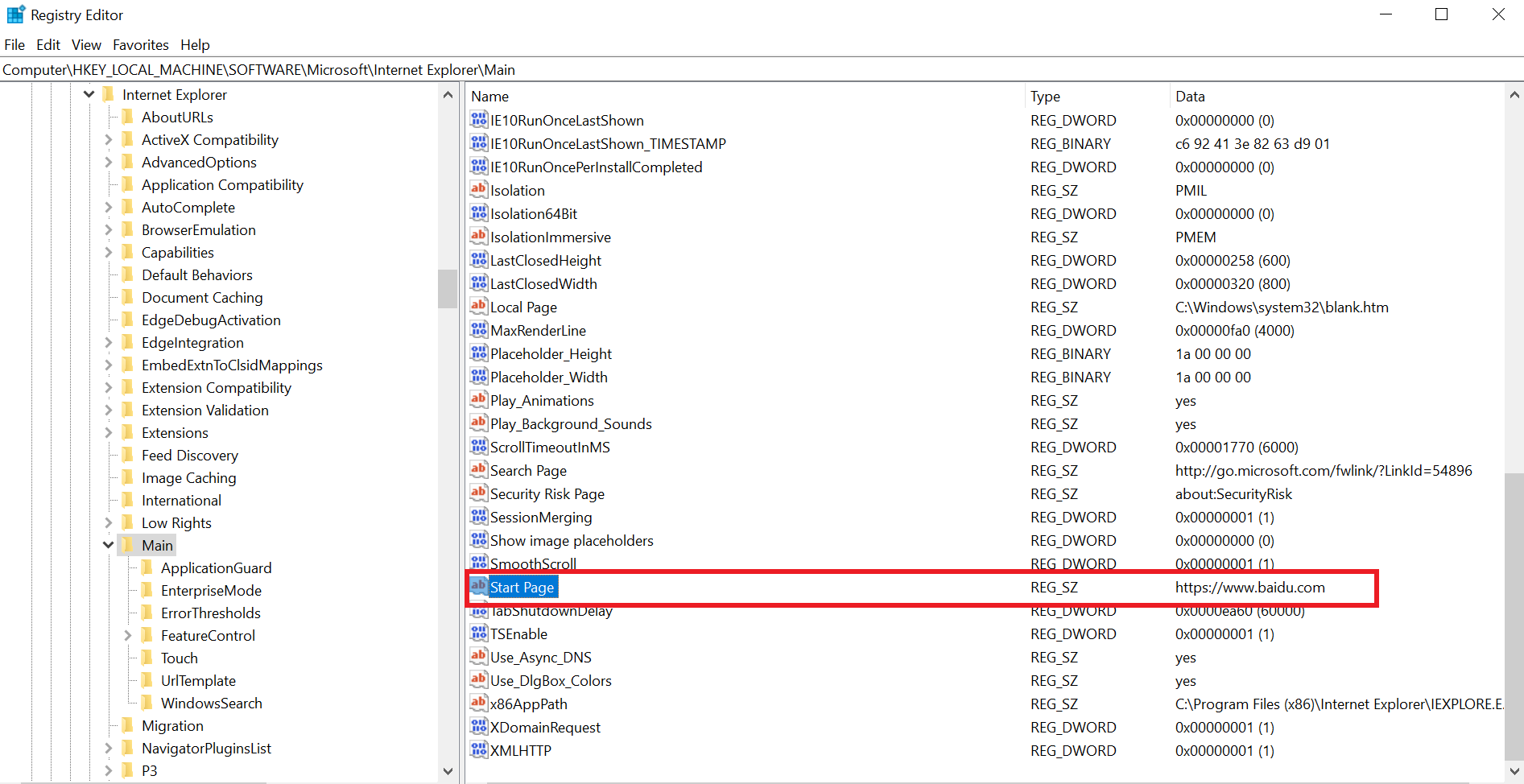Image resolution: width=1524 pixels, height=784 pixels.
Task: Select the Use_DlgBox_Colors value
Action: coord(551,680)
